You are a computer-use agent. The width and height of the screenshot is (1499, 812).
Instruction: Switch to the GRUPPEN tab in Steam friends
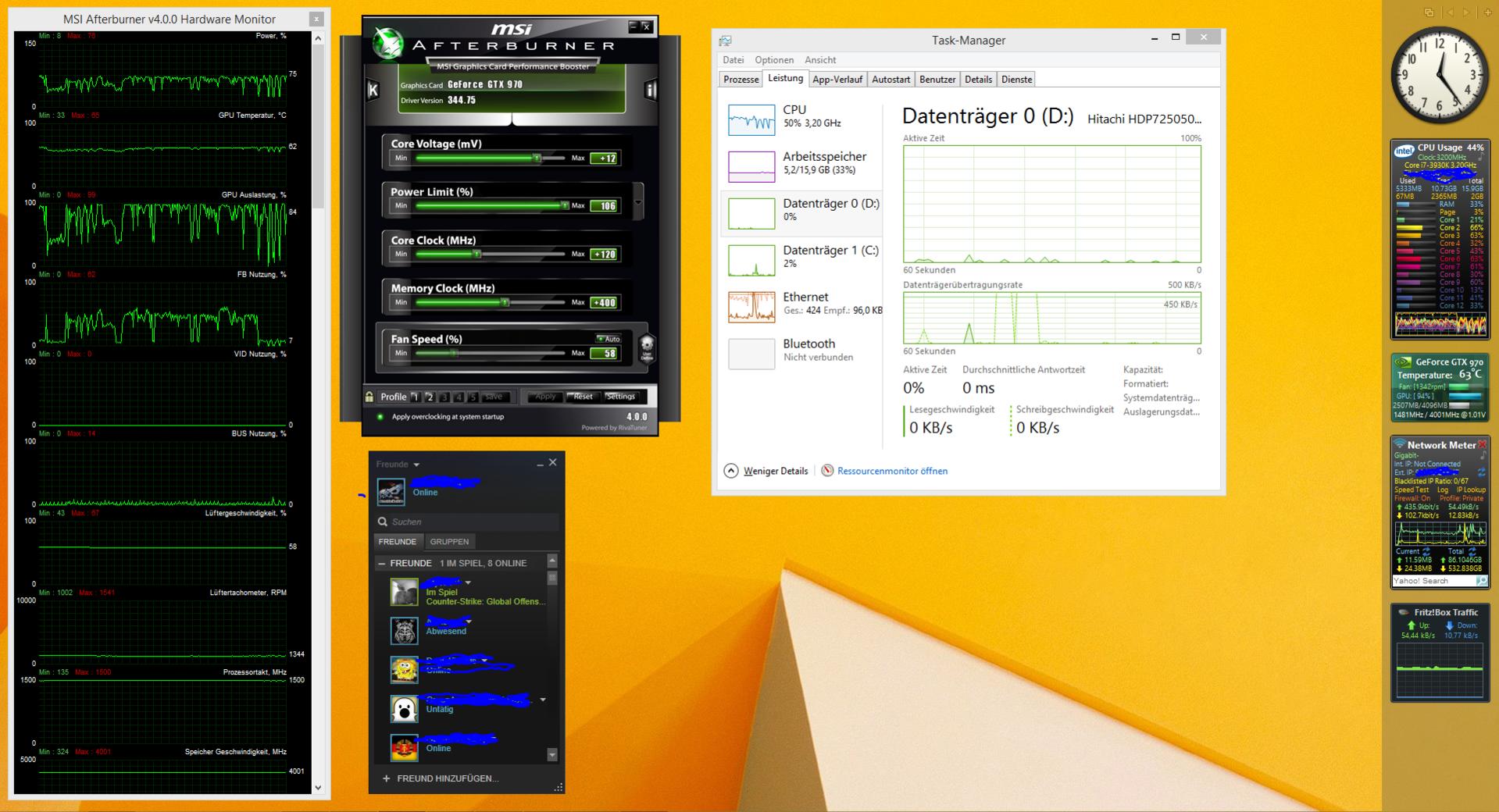449,542
